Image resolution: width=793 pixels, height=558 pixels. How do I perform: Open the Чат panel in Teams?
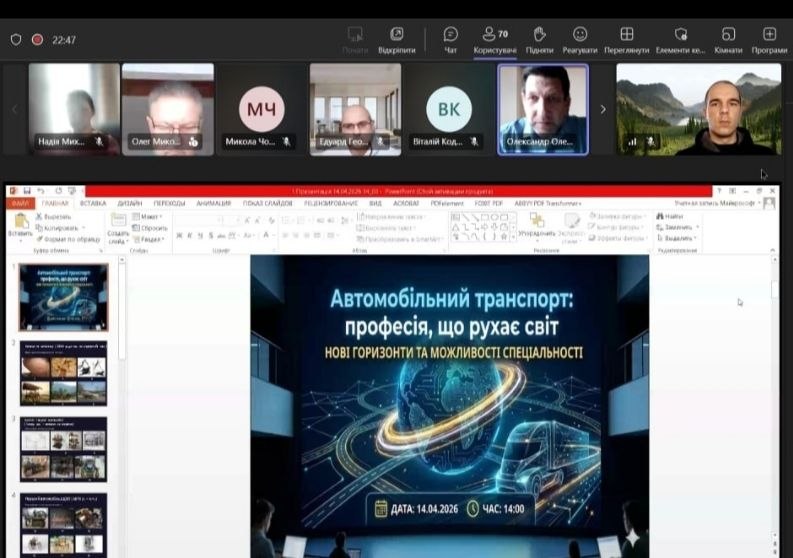450,39
